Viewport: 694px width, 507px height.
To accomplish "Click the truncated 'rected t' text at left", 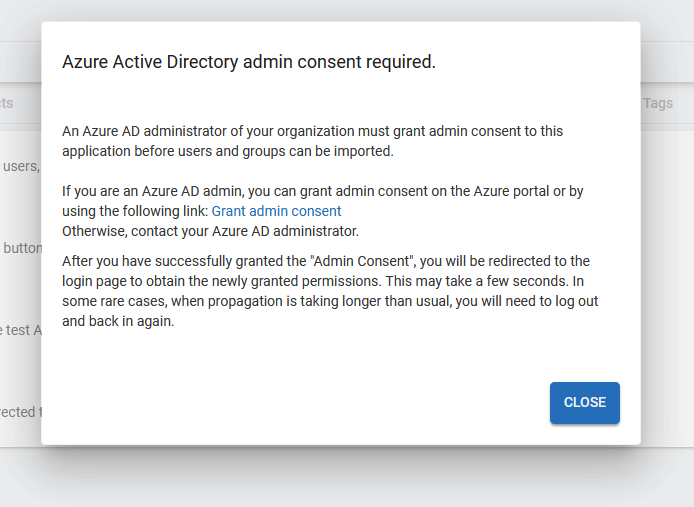I will coord(20,412).
